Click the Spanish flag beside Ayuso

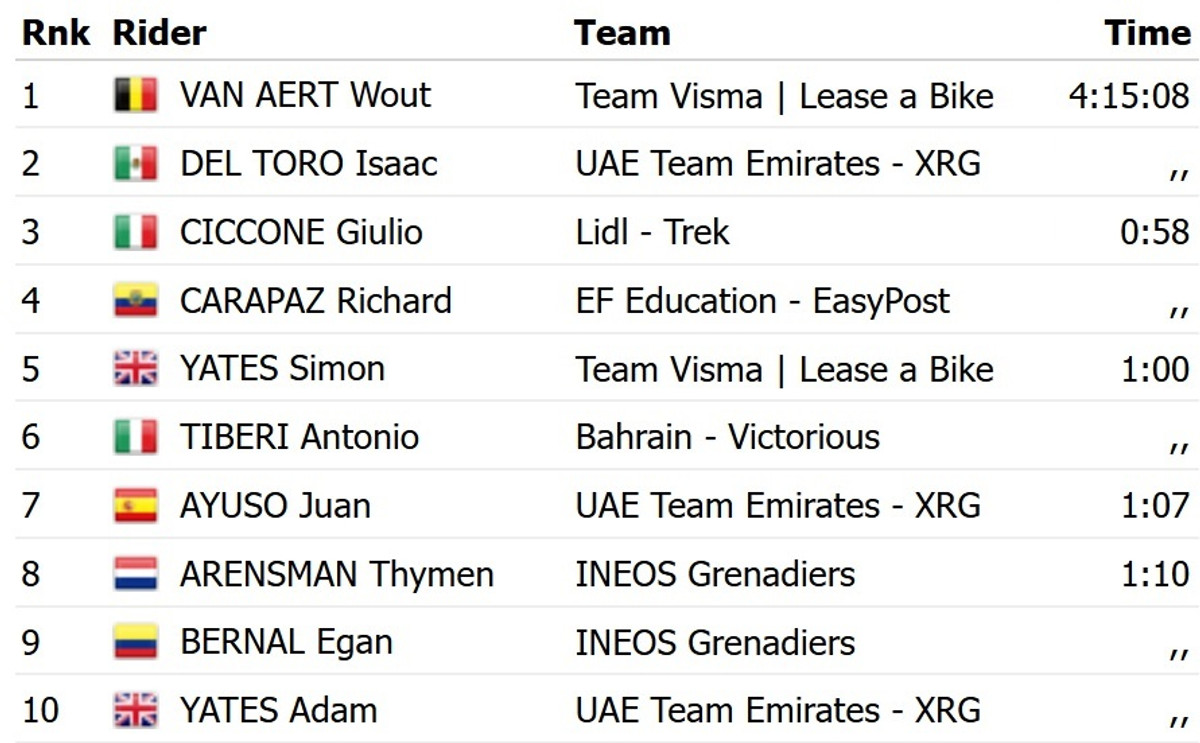click(135, 505)
